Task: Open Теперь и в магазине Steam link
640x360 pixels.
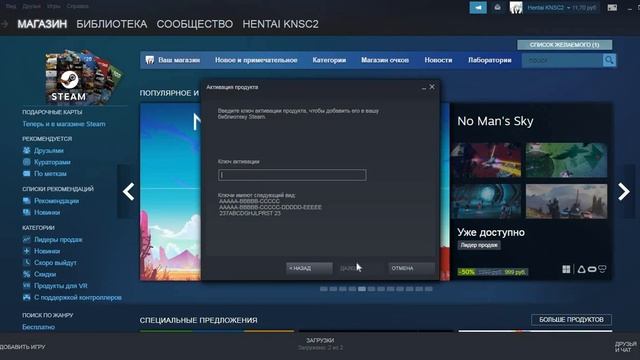Action: (x=64, y=124)
